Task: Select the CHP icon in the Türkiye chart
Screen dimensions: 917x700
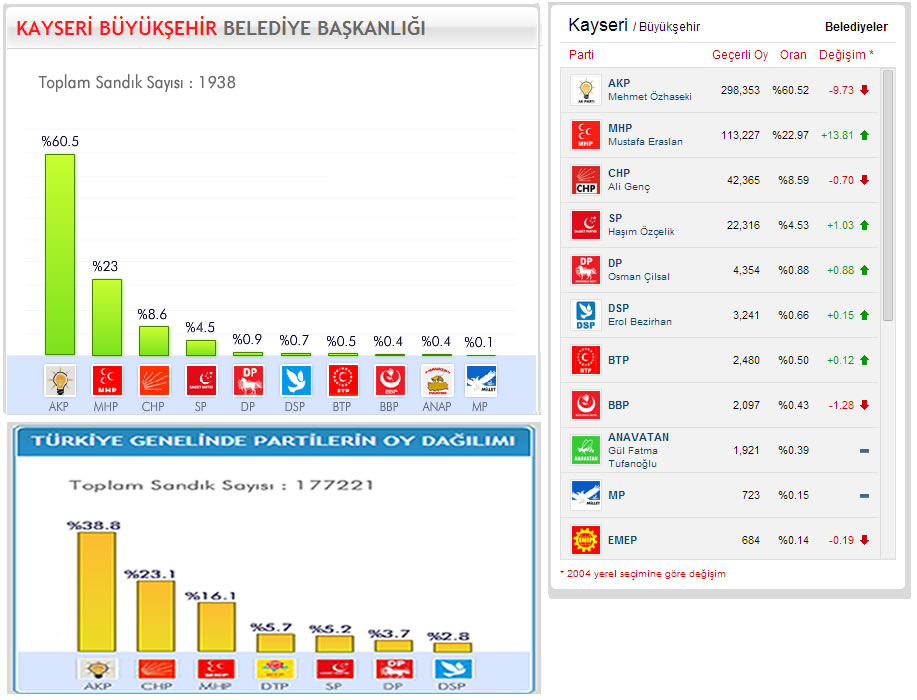Action: pos(156,669)
